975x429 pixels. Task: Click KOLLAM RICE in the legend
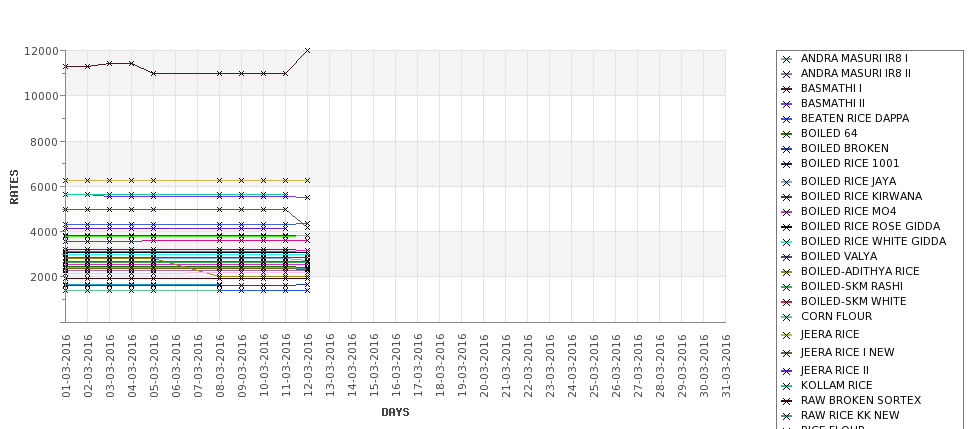pos(836,385)
